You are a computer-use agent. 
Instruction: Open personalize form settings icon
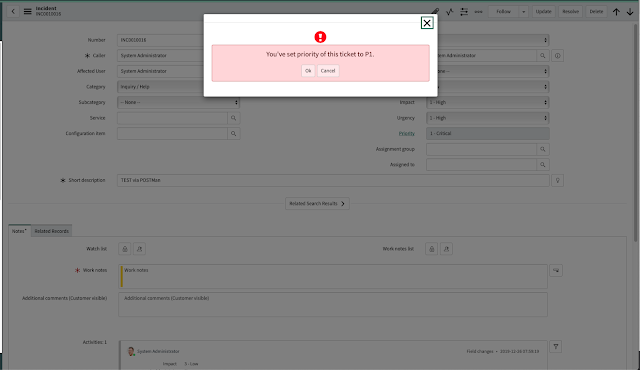pos(464,11)
